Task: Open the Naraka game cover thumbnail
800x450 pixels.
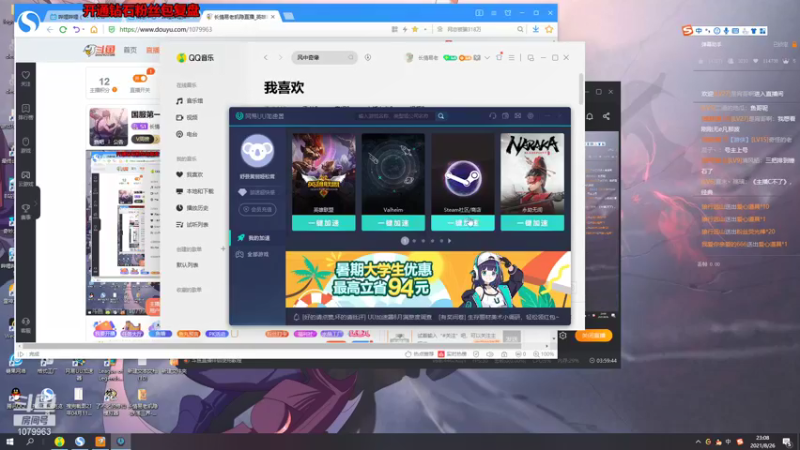Action: pyautogui.click(x=532, y=173)
